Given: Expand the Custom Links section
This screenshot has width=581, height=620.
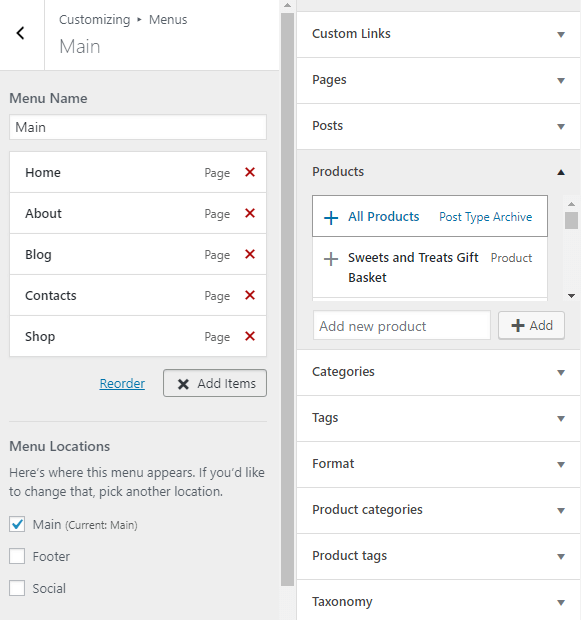Looking at the screenshot, I should point(438,34).
